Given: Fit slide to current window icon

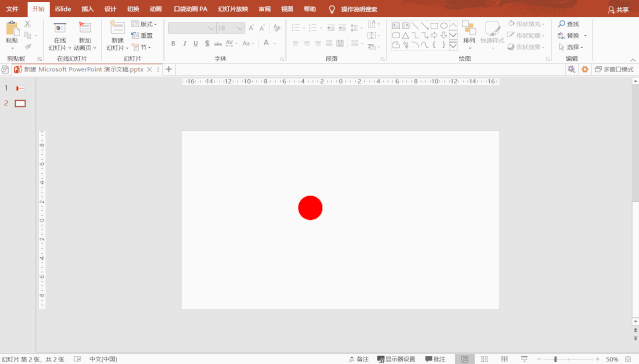Looking at the screenshot, I should click(x=628, y=359).
